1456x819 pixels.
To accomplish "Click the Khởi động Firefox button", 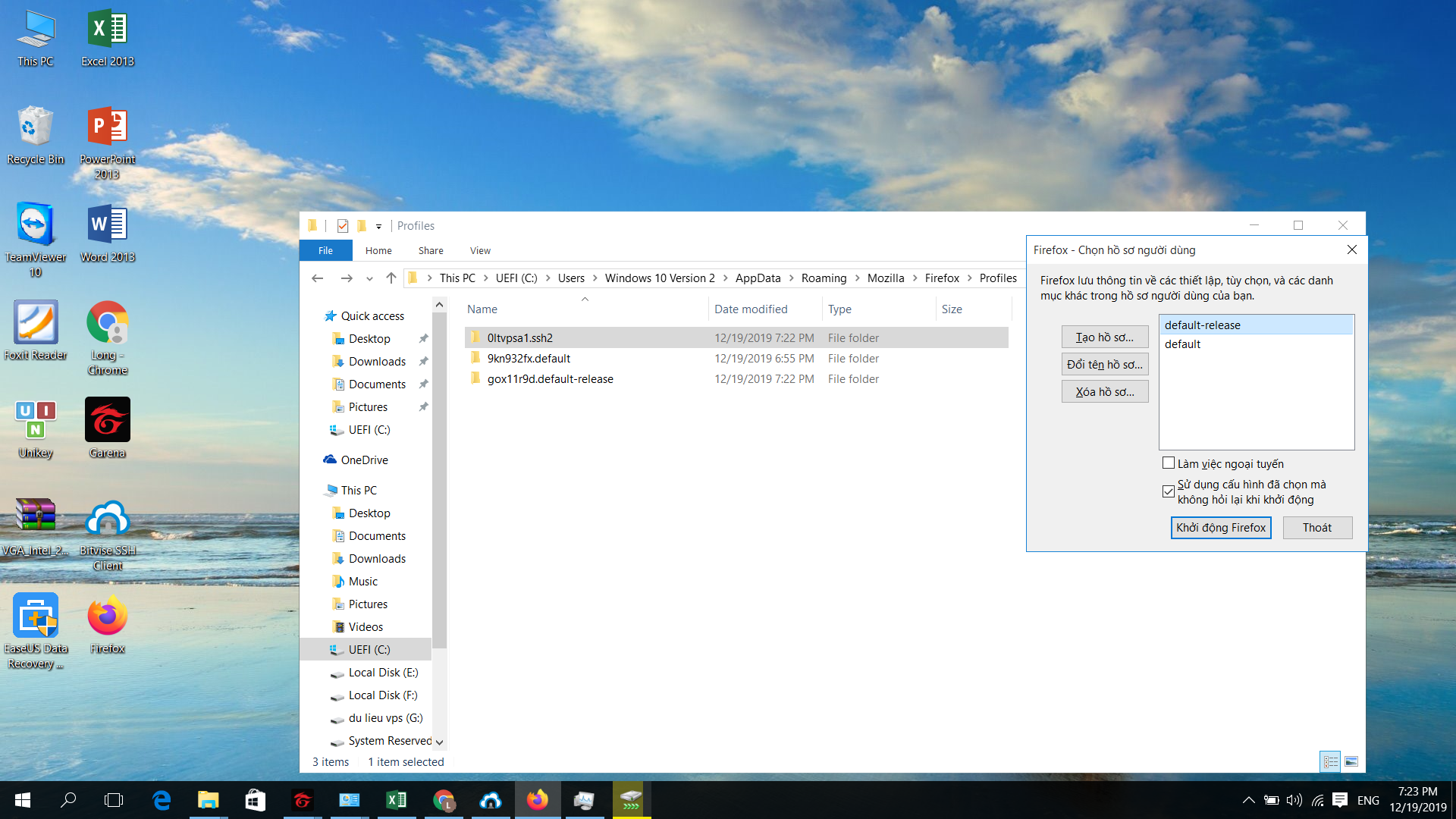I will pyautogui.click(x=1221, y=528).
